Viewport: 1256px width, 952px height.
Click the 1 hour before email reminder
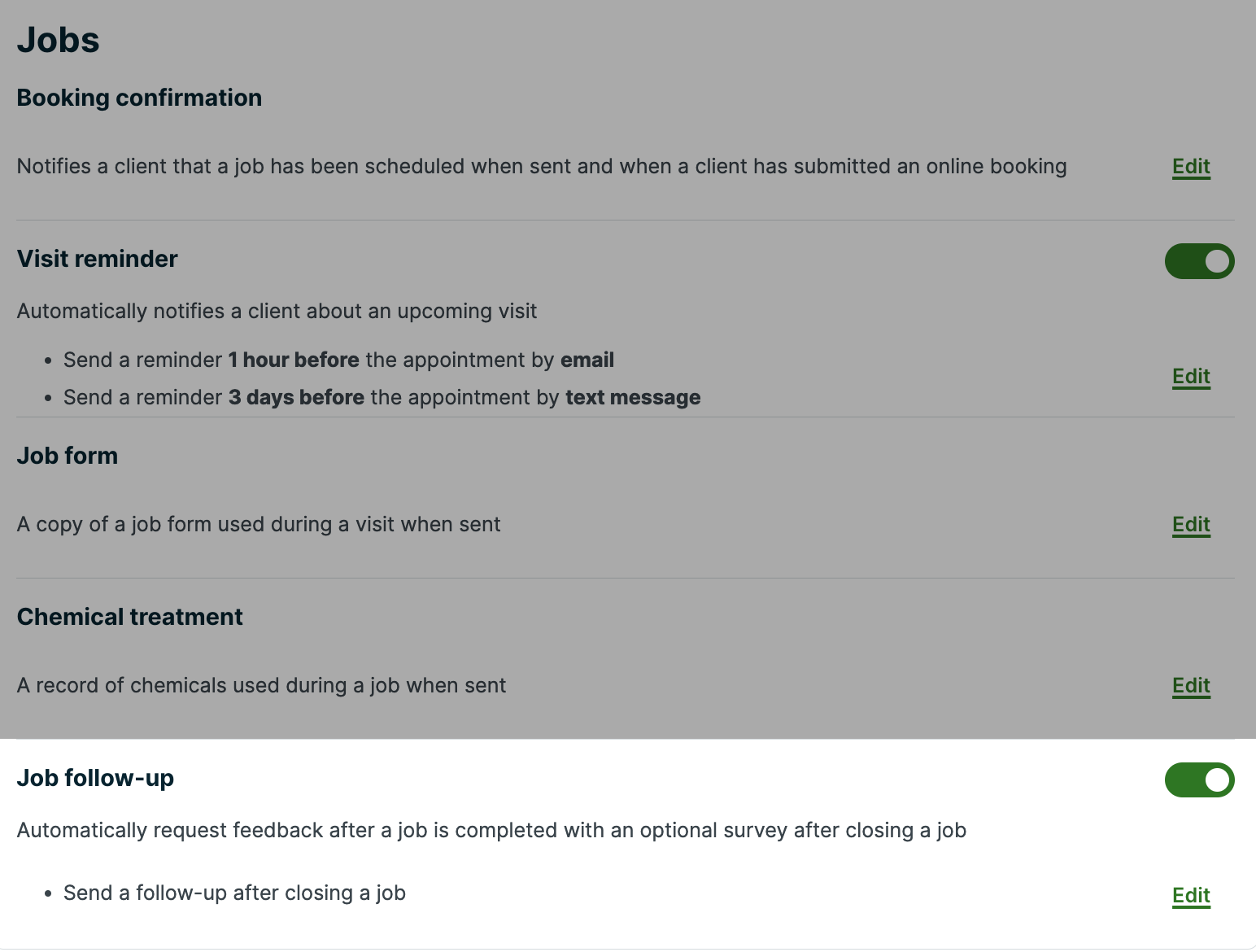coord(338,360)
